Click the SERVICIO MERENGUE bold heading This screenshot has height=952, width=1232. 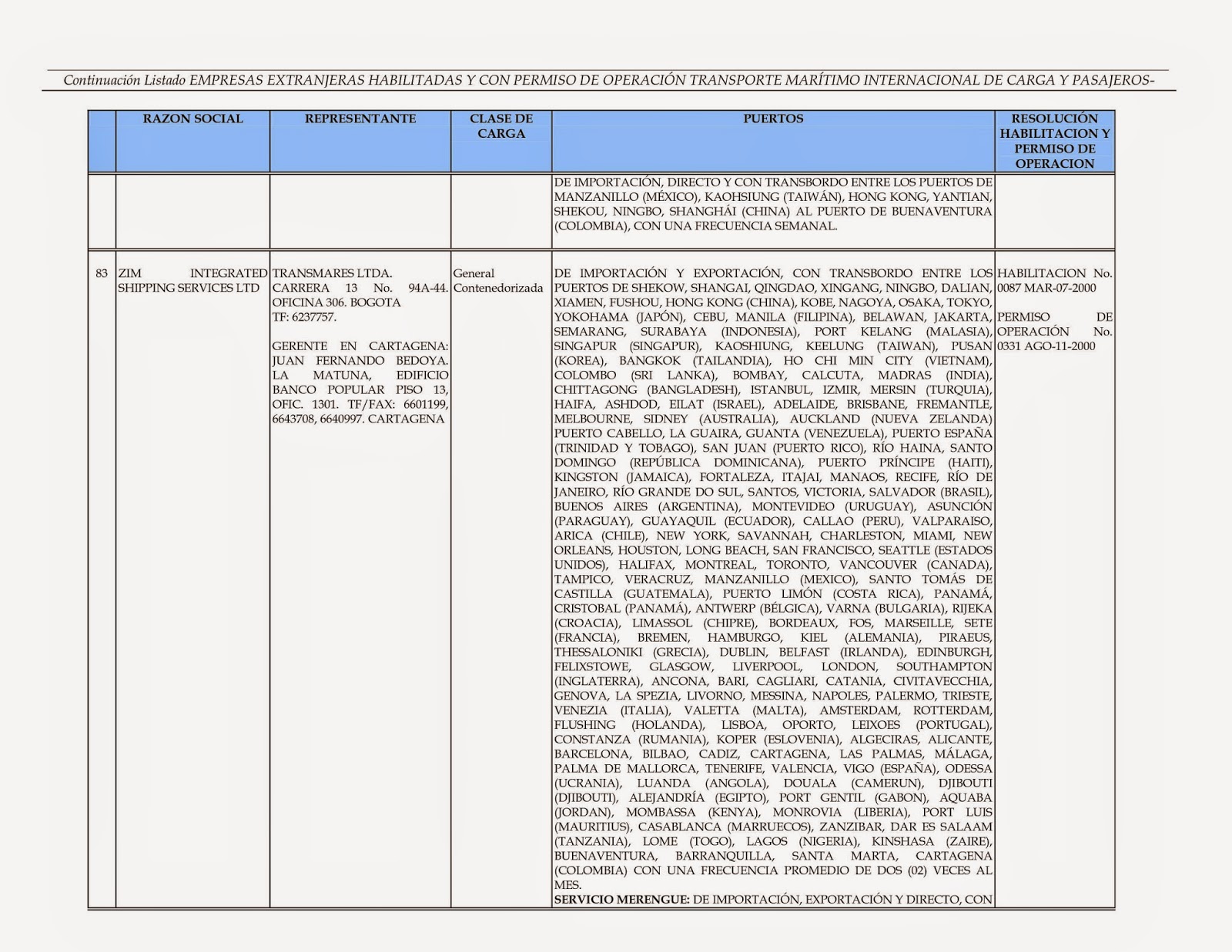(622, 900)
